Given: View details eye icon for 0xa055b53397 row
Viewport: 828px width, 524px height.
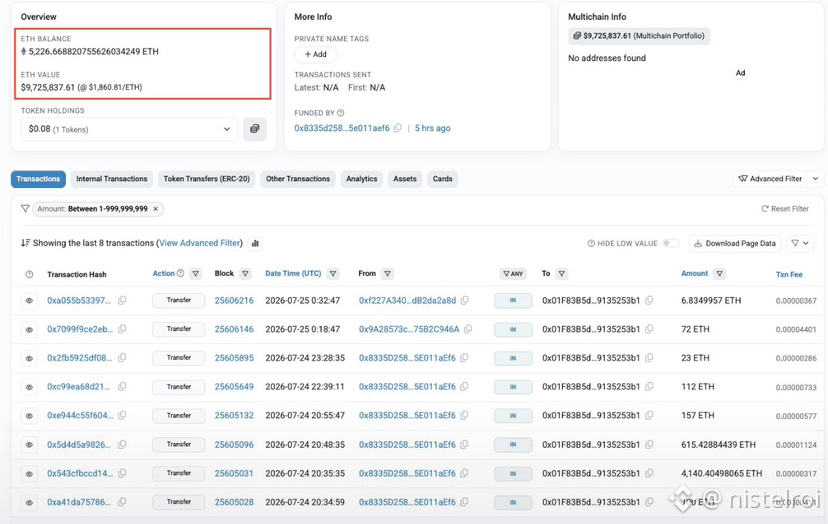Looking at the screenshot, I should coord(30,301).
